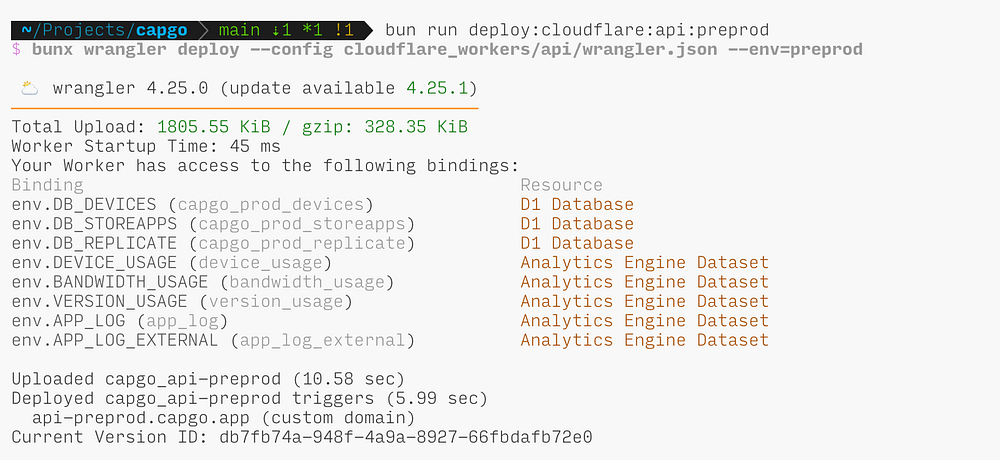
Task: Click the env.BANDWIDTH_USAGE binding row
Action: tap(203, 281)
